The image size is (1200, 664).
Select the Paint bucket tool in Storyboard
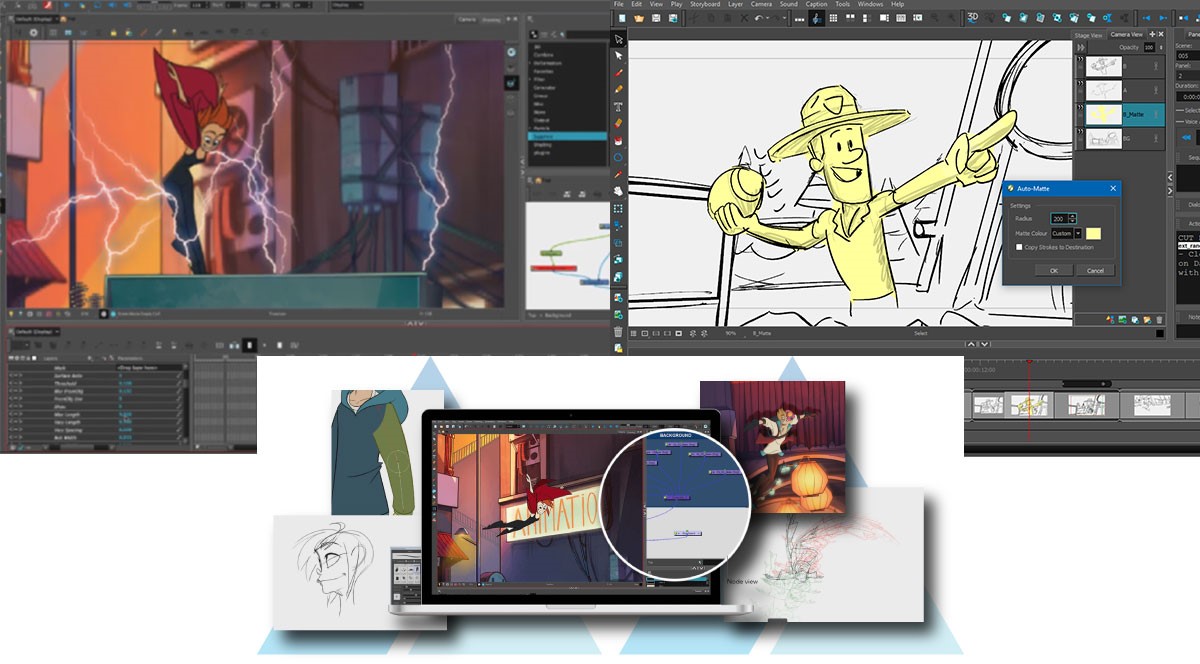[619, 140]
